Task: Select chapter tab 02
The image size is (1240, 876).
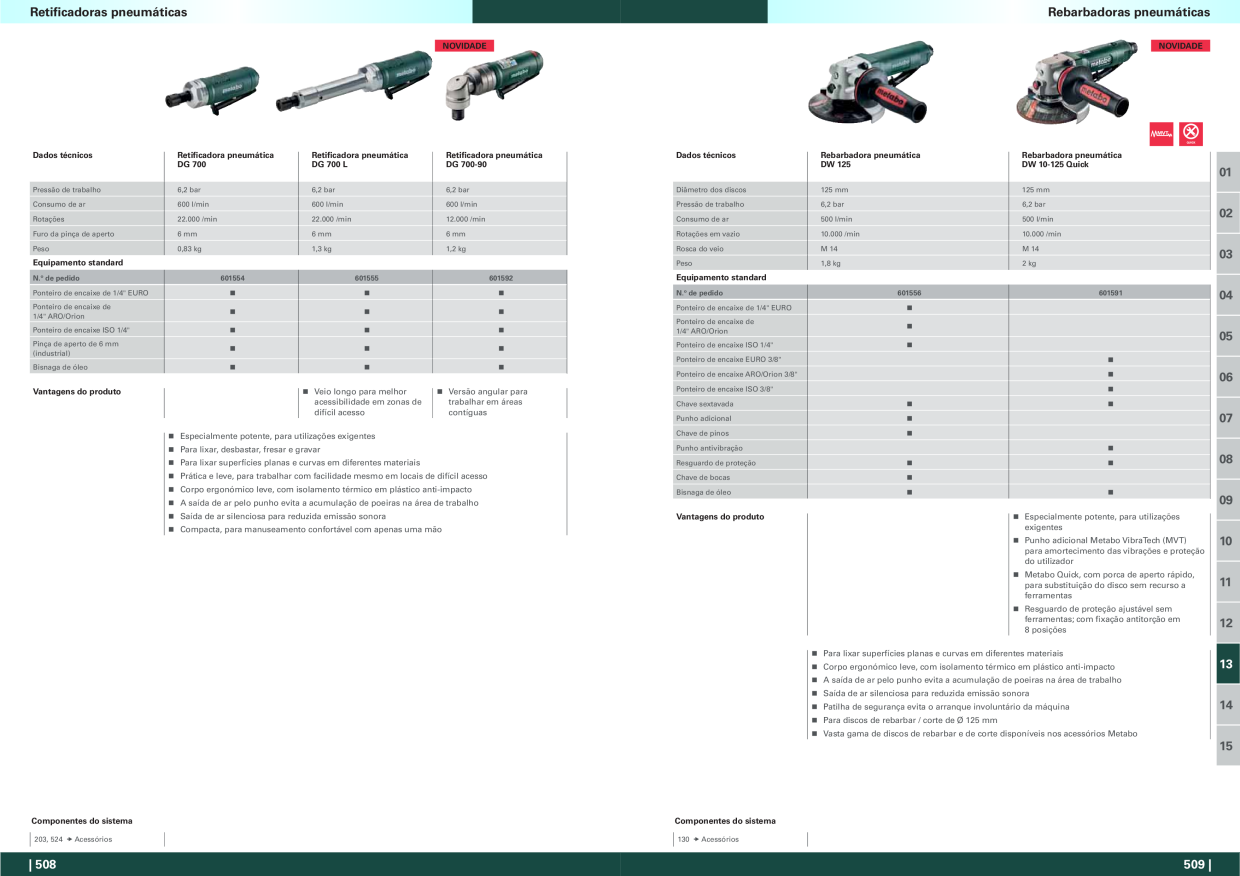Action: coord(1227,213)
